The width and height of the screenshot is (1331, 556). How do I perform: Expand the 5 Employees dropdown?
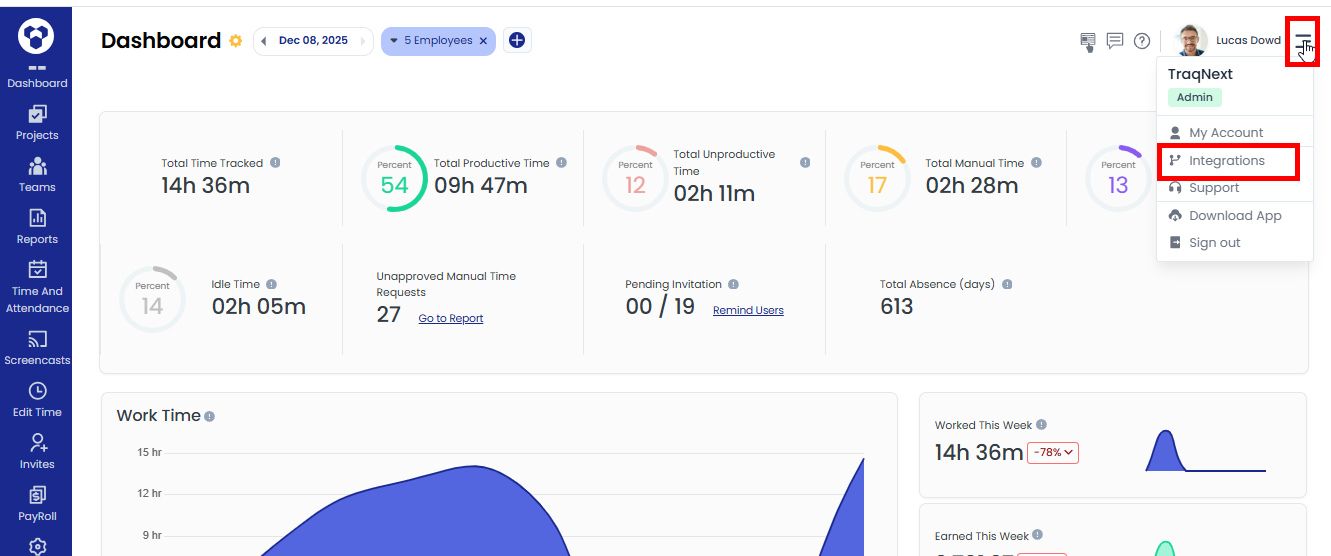(x=394, y=41)
